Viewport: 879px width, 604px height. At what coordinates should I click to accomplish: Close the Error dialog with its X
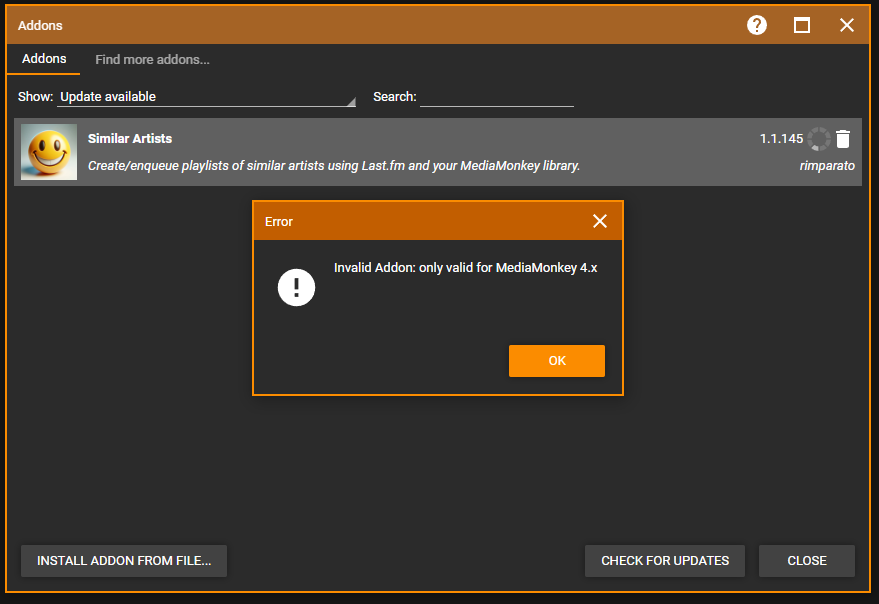coord(600,221)
